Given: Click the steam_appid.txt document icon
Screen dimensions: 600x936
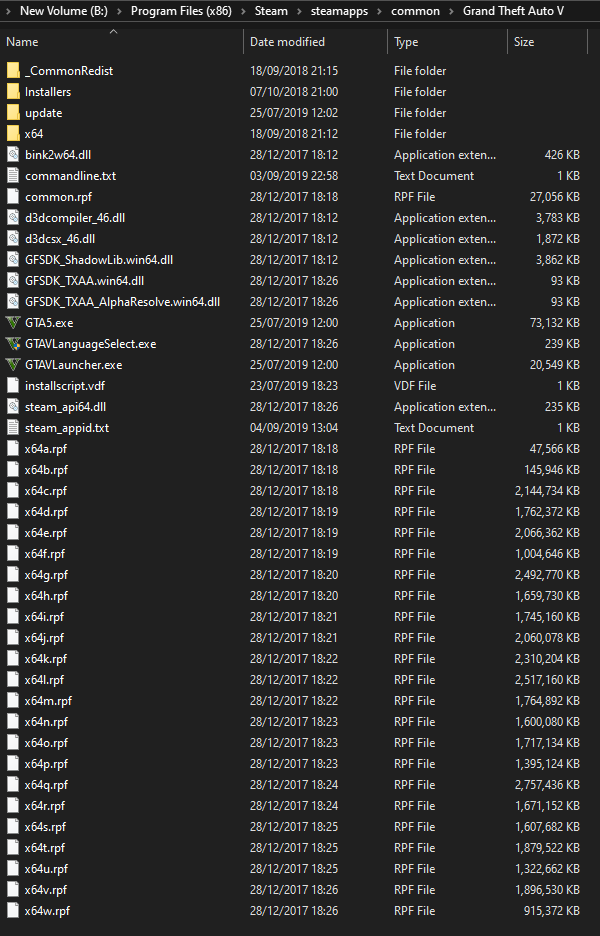Looking at the screenshot, I should tap(13, 427).
